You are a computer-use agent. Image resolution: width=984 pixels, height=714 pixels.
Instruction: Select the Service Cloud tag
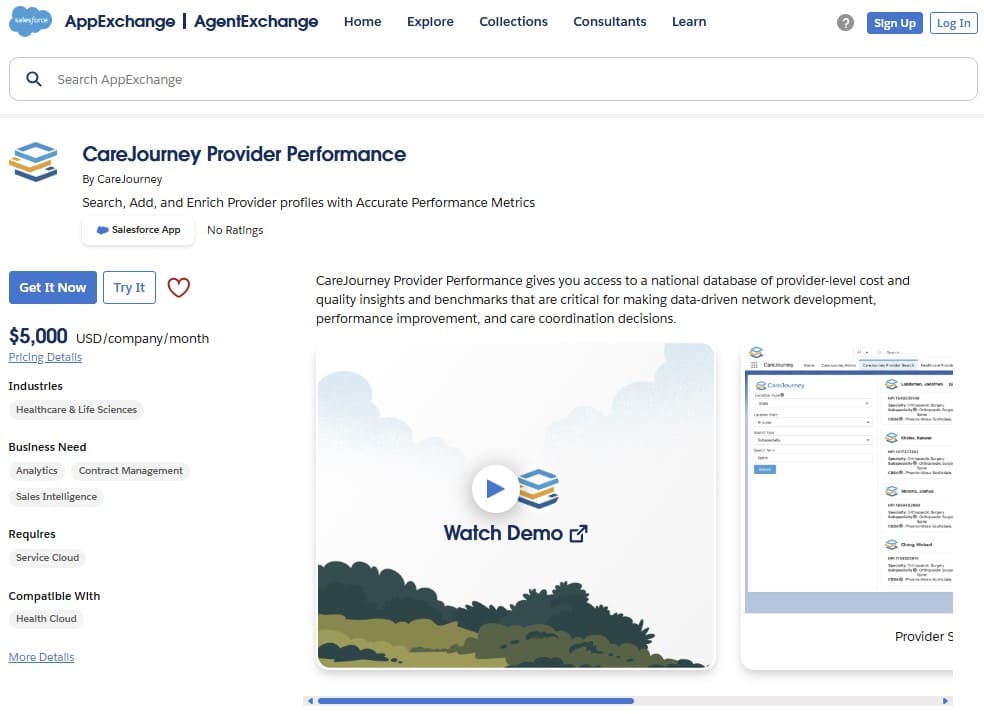click(x=48, y=557)
